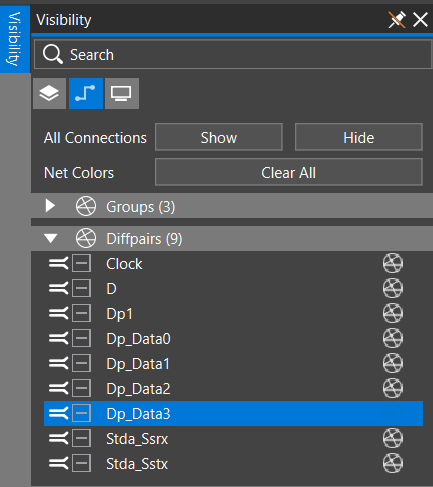Click the vertical Visibility side tab
Screen dimensions: 433x487
(x=15, y=39)
